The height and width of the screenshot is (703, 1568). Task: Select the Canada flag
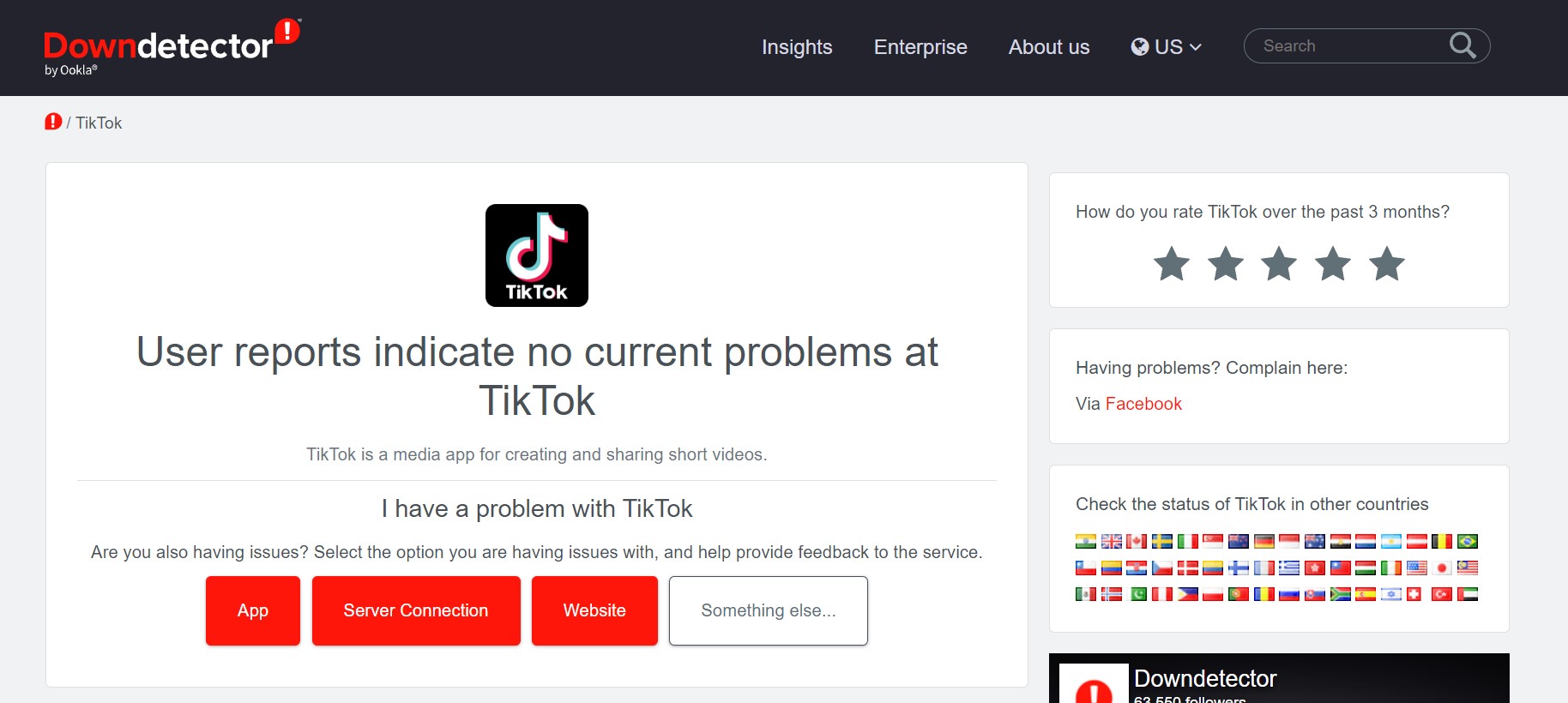tap(1137, 541)
